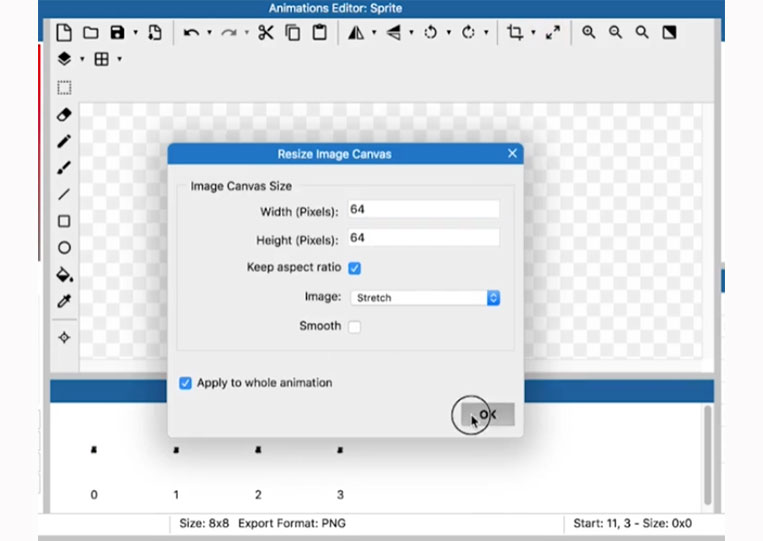Screen dimensions: 763x541
Task: Select the Ellipse shape tool
Action: coord(64,248)
